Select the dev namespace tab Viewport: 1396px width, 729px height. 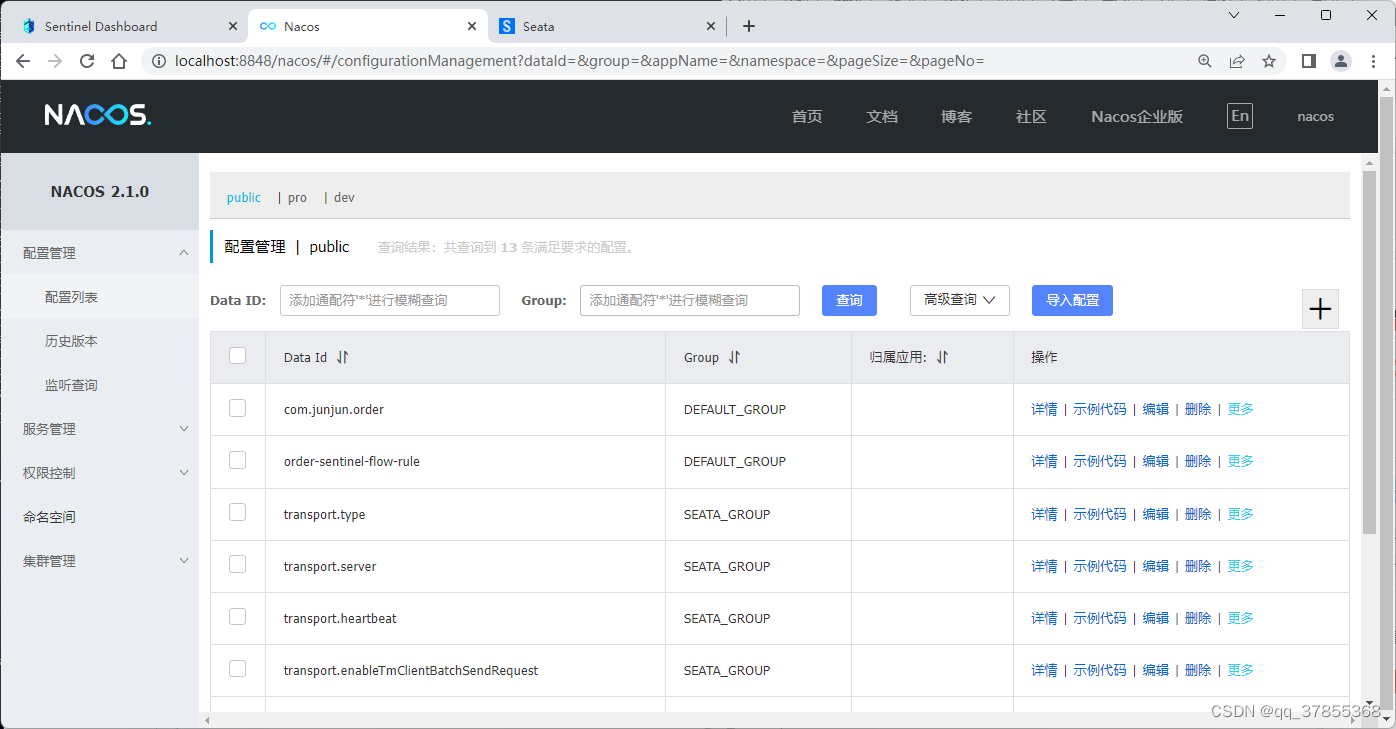(344, 198)
